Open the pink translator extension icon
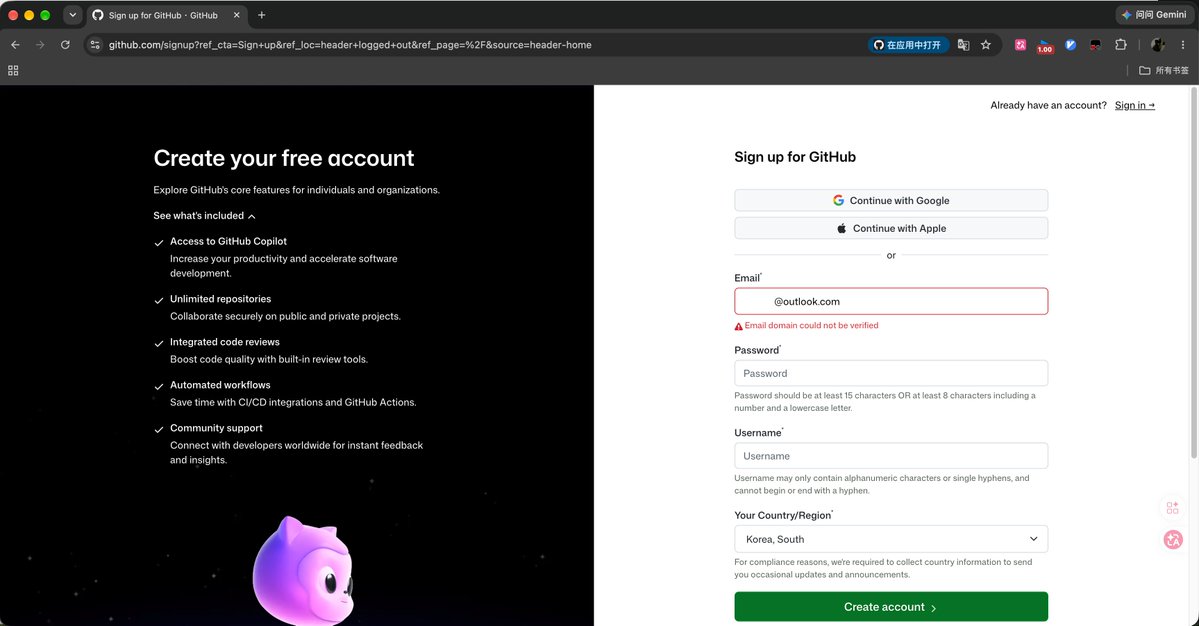 pyautogui.click(x=1020, y=45)
